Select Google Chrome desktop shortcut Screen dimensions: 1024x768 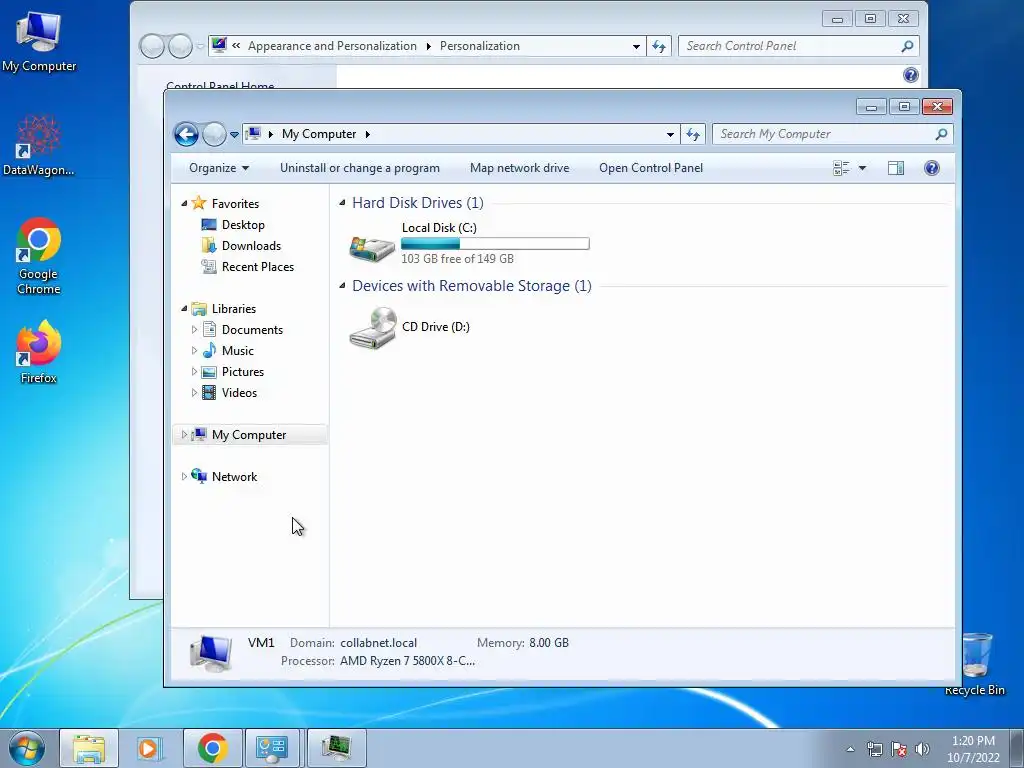coord(39,256)
